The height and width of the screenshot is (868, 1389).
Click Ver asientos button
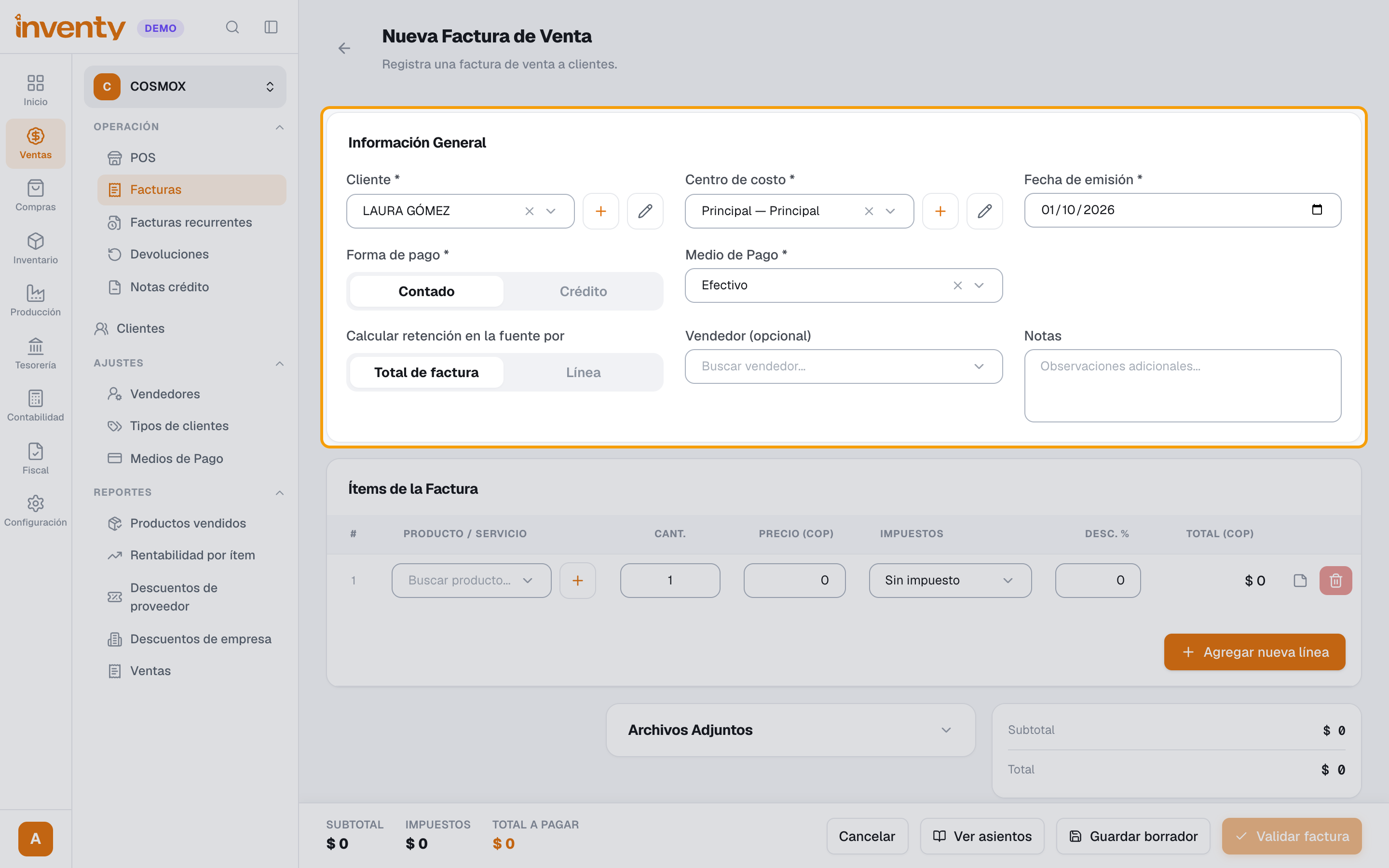981,836
